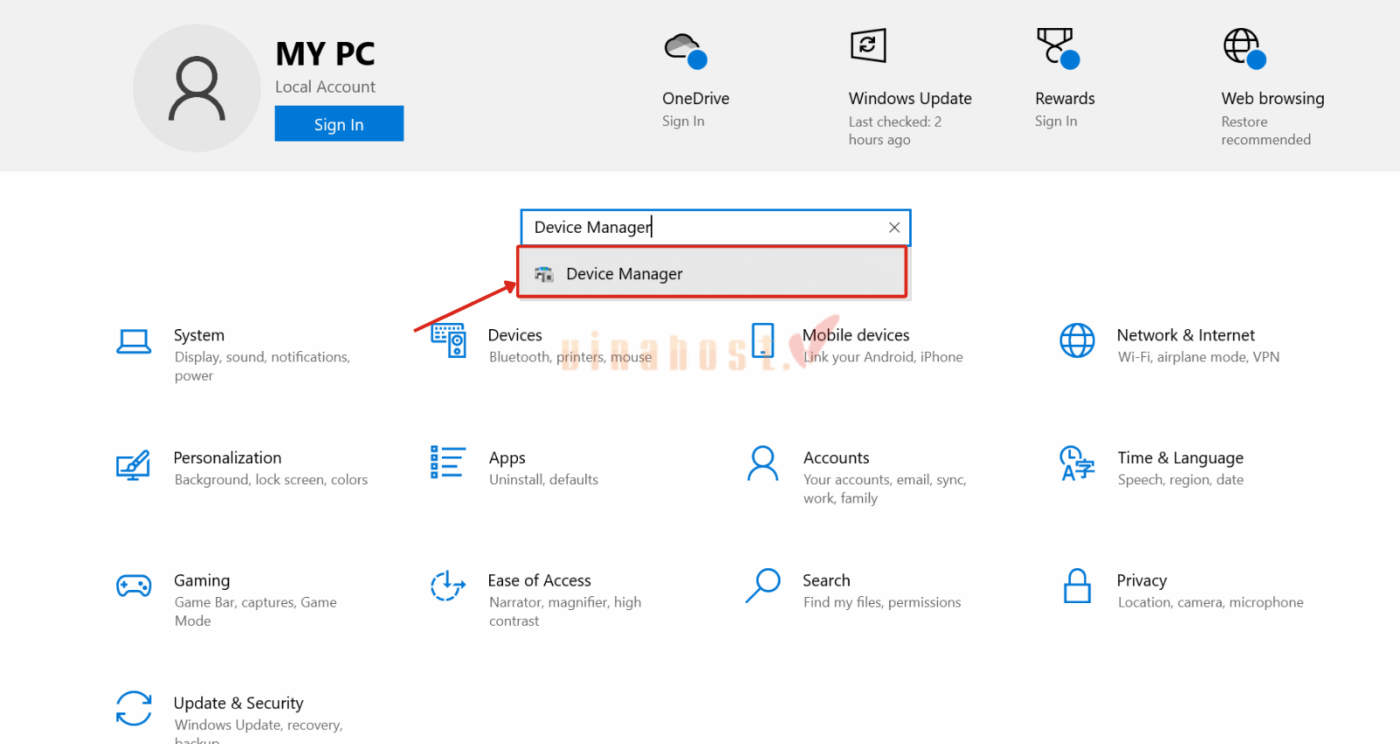The image size is (1400, 744).
Task: Click 'Your accounts, email, sync, work, family' text
Action: tap(885, 489)
